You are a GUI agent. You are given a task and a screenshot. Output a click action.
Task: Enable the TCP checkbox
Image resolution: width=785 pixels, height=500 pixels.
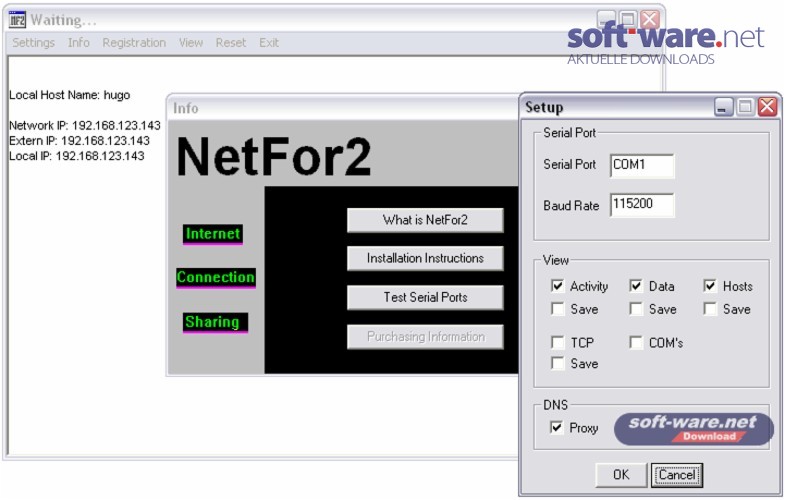(x=557, y=342)
